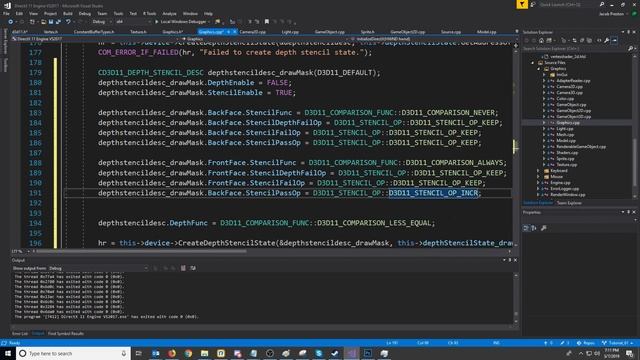The image size is (640, 360).
Task: Click the Search Solution Explorer field
Action: pos(574,49)
